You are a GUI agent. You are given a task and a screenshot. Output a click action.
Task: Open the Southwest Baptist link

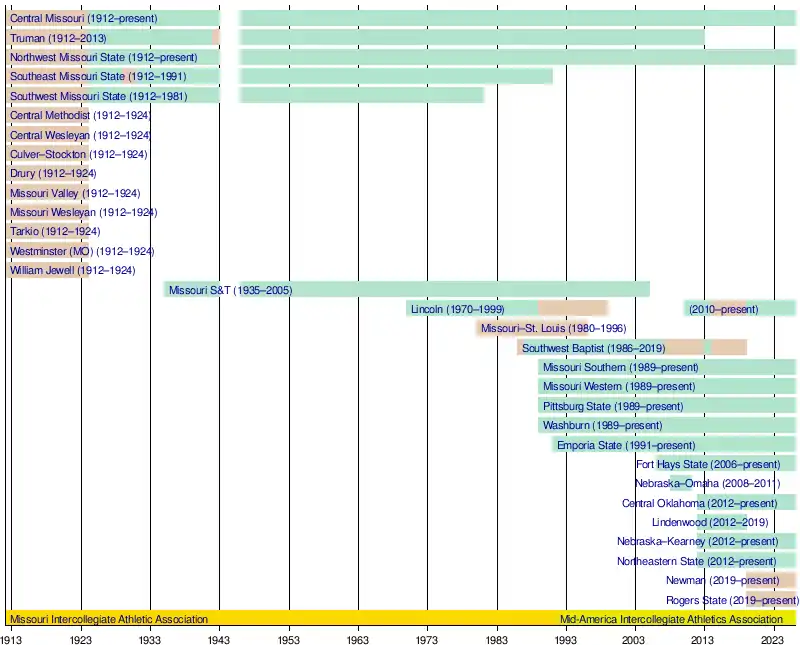tap(565, 349)
